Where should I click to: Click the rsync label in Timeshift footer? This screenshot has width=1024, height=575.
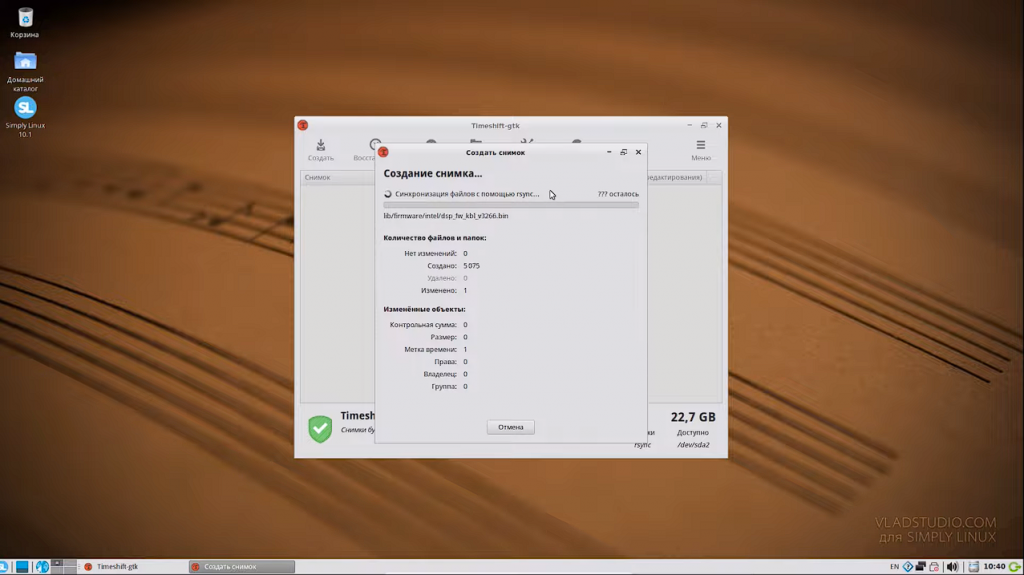642,445
